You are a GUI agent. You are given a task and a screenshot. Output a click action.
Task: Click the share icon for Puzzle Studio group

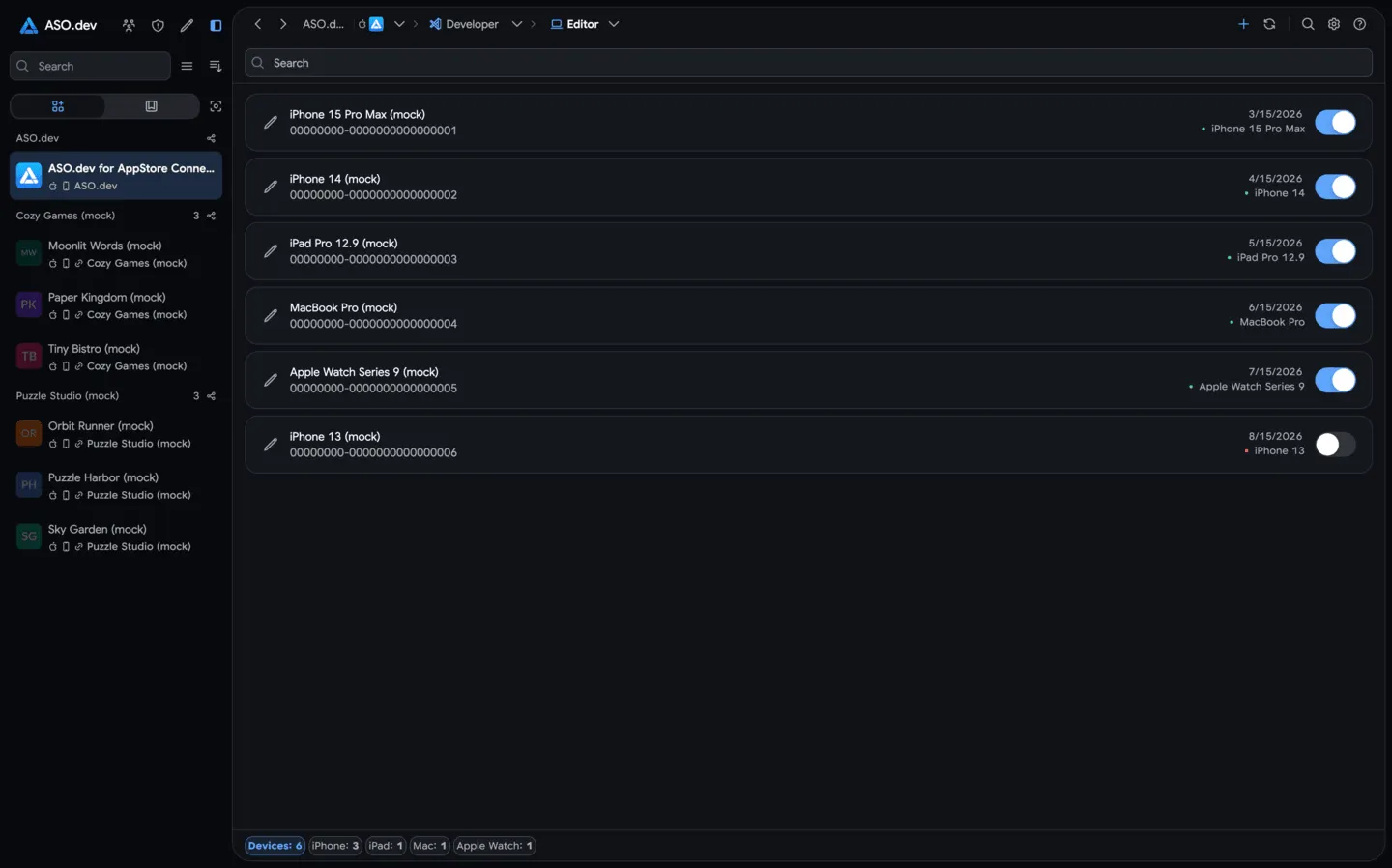[211, 396]
